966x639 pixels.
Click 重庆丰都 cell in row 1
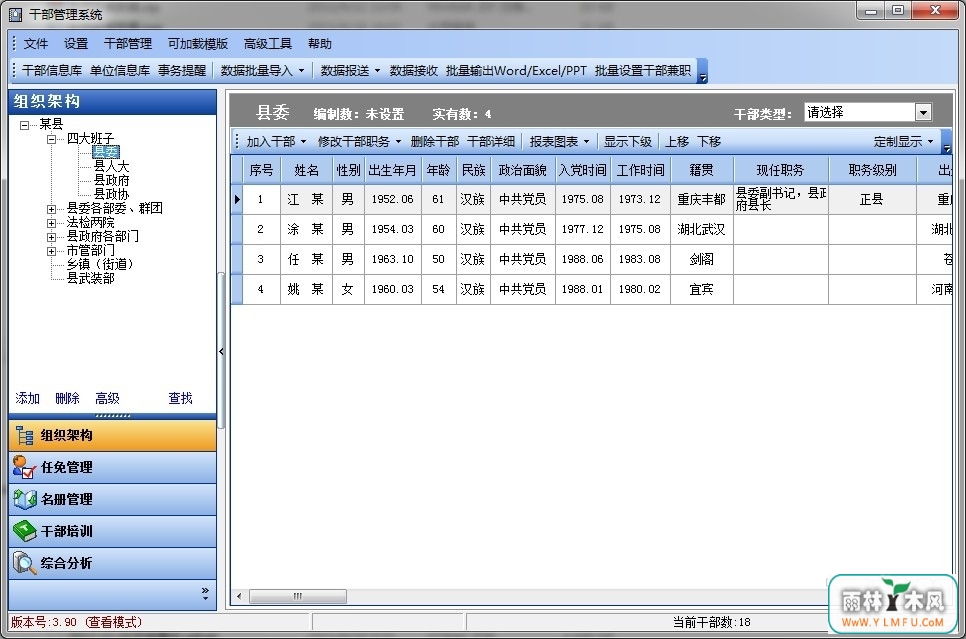click(x=701, y=199)
